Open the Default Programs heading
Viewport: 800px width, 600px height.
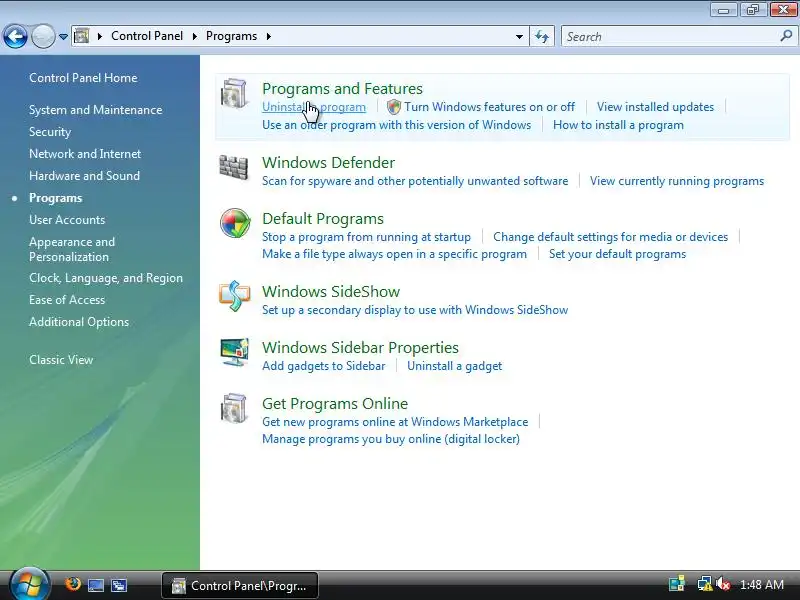click(323, 219)
